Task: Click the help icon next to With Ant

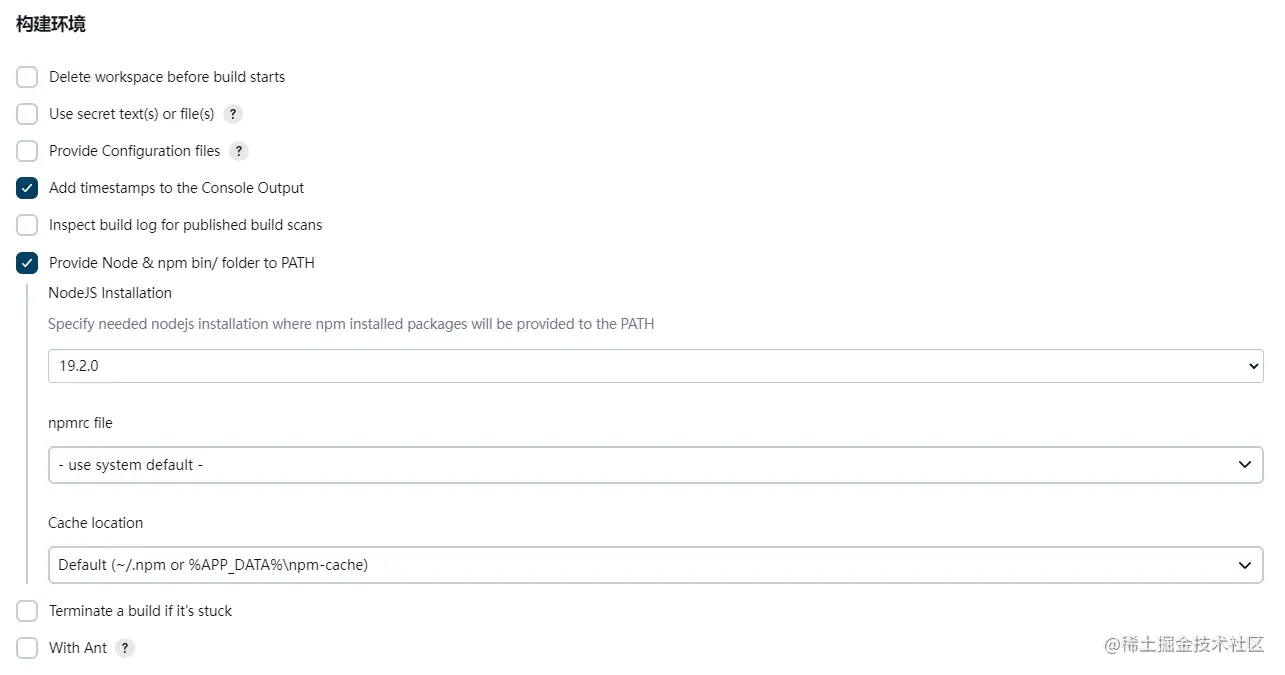Action: (125, 648)
